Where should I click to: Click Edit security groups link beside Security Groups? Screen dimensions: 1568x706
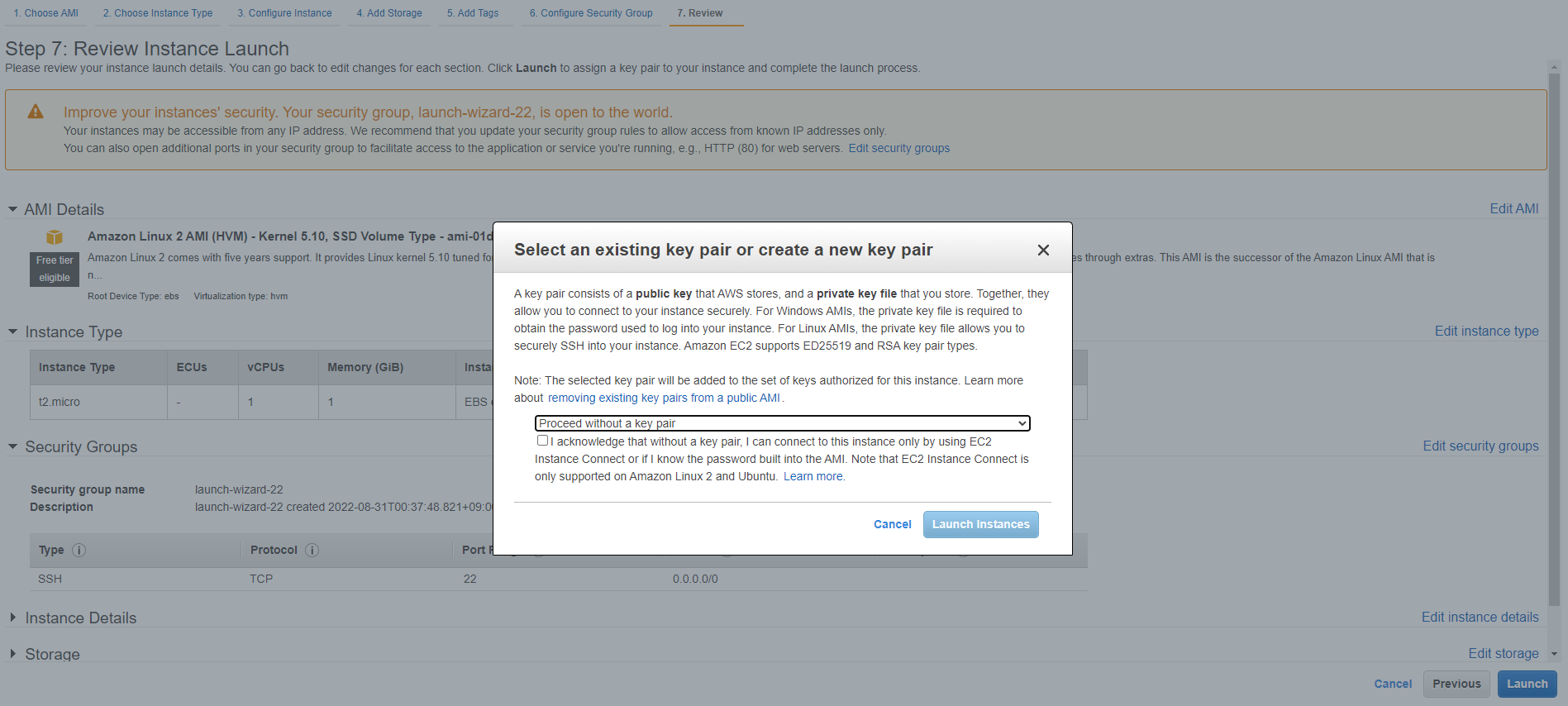tap(1481, 446)
